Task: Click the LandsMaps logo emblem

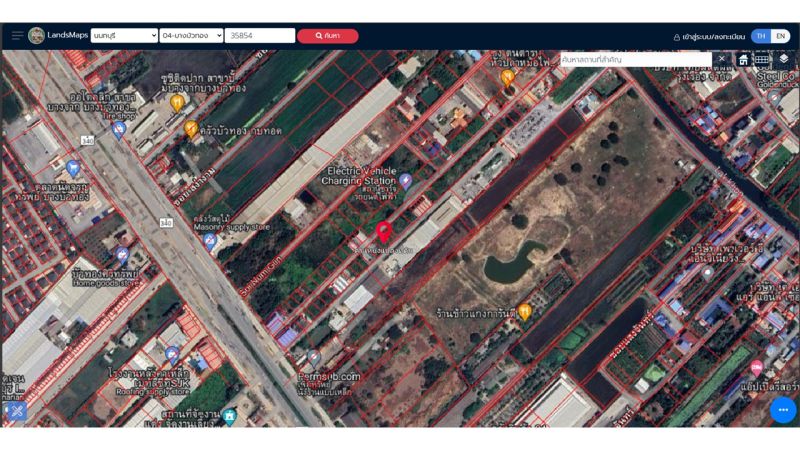Action: [x=37, y=36]
